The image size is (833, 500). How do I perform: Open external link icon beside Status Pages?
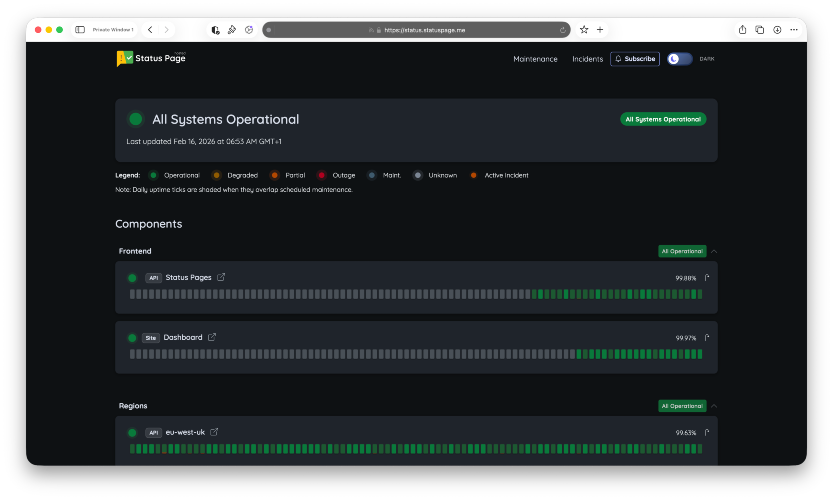221,278
